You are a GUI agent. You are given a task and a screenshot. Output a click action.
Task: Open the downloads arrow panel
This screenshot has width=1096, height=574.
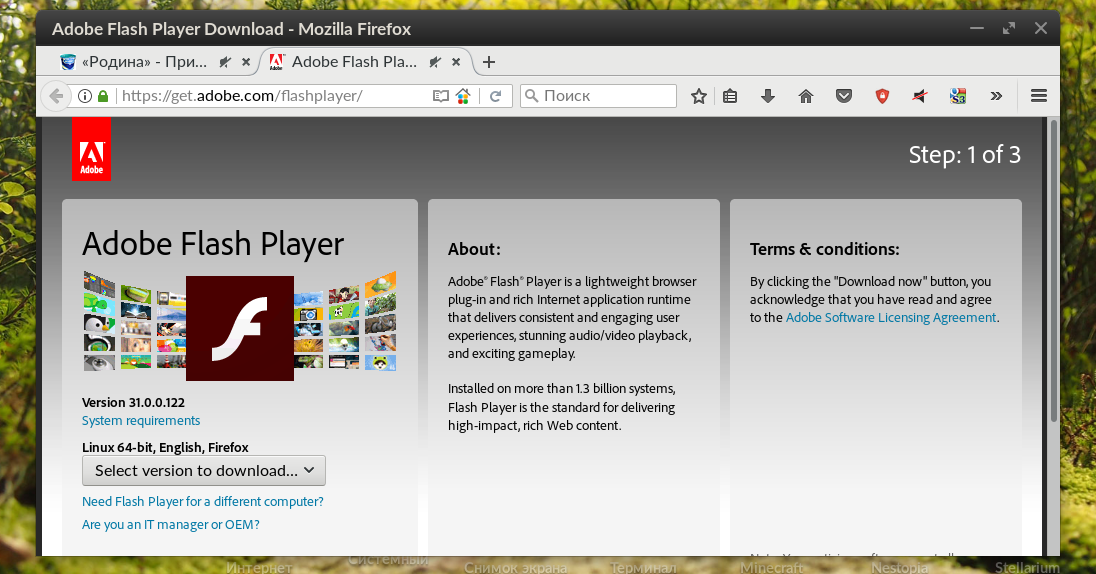[x=767, y=96]
